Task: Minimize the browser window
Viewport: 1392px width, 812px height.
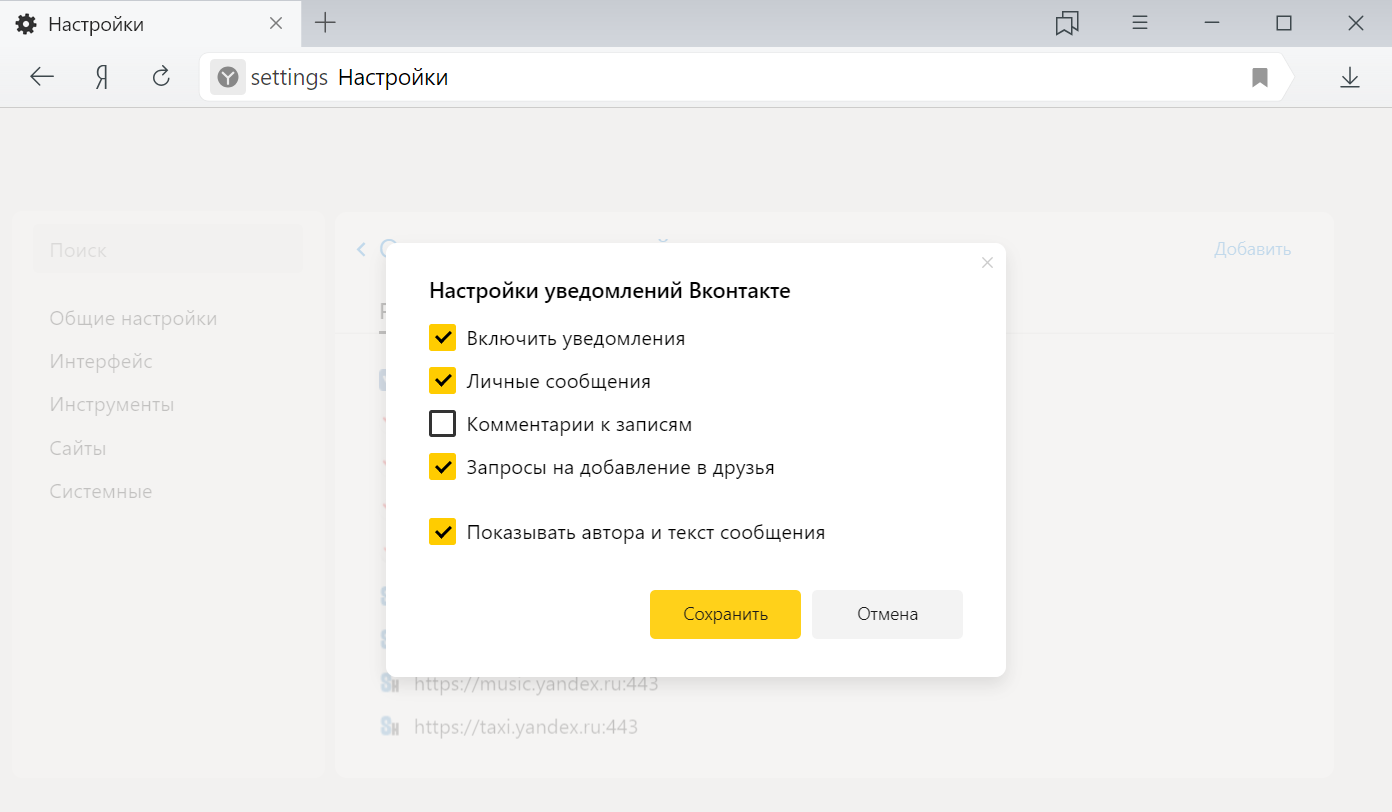Action: [1212, 23]
